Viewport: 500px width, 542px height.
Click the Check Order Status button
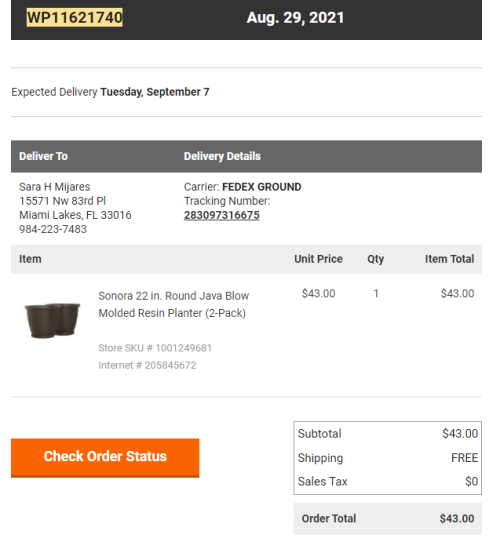[x=105, y=458]
